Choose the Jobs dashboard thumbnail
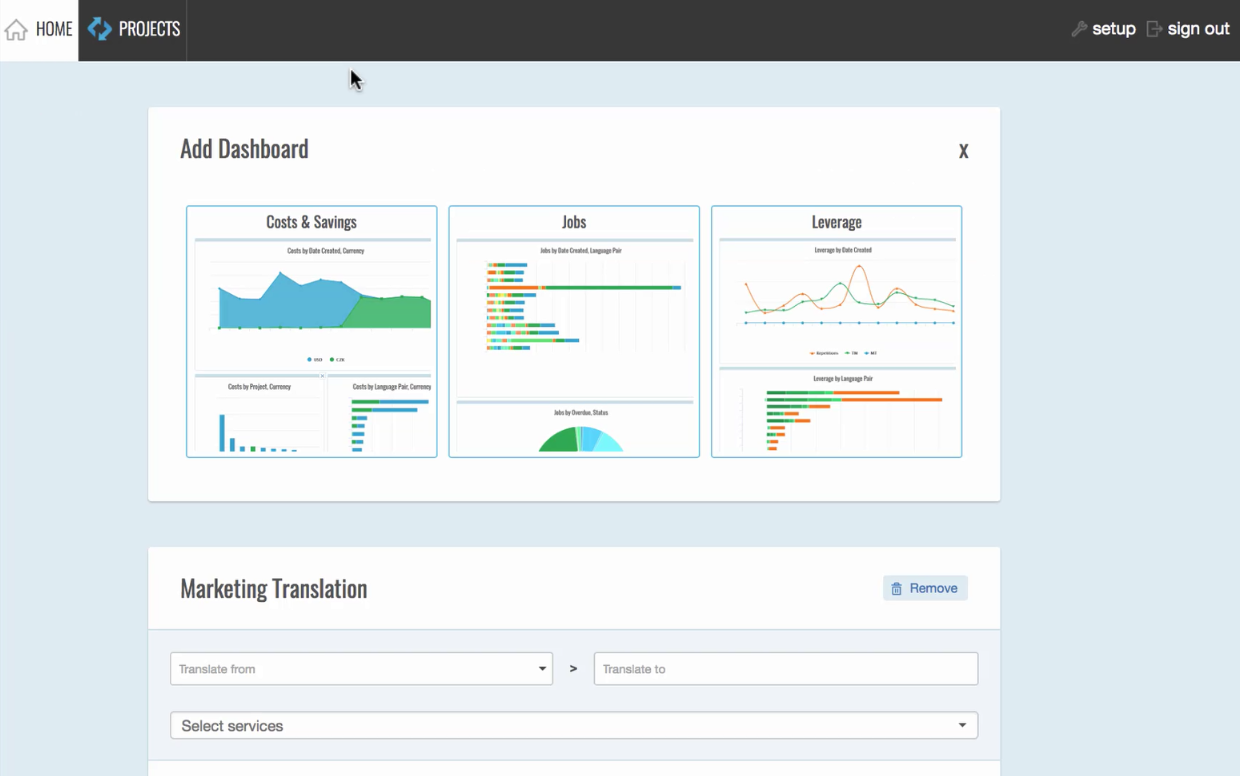The height and width of the screenshot is (776, 1240). [x=574, y=332]
